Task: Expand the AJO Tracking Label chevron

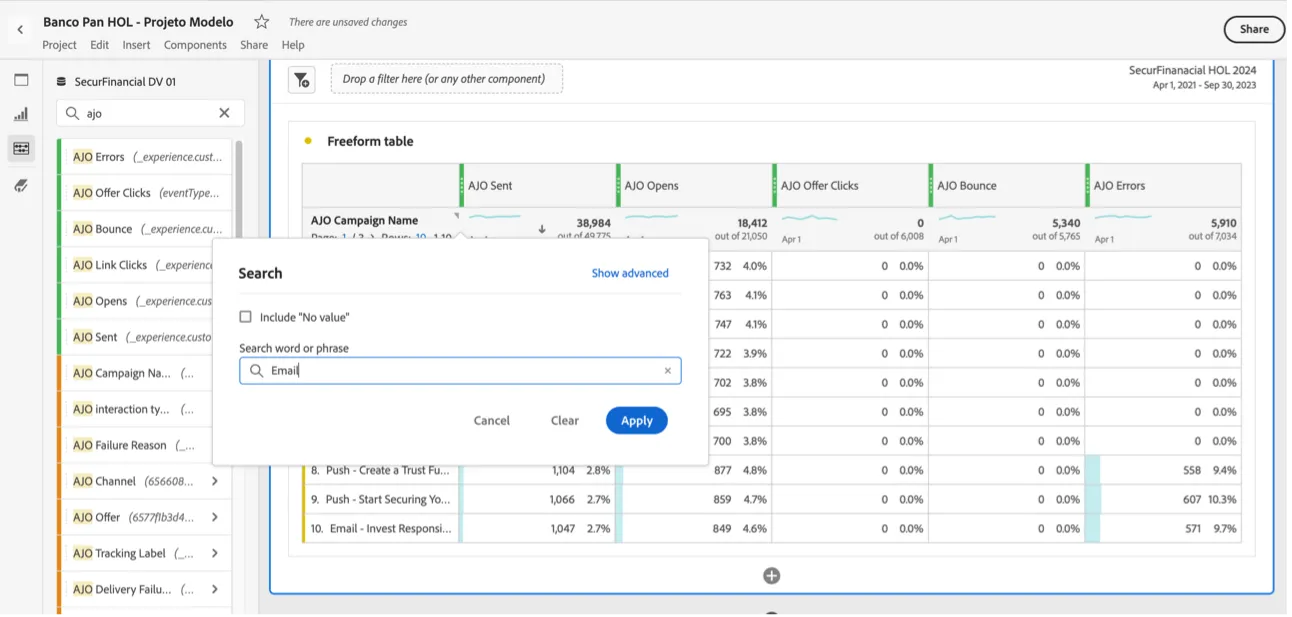Action: 215,553
